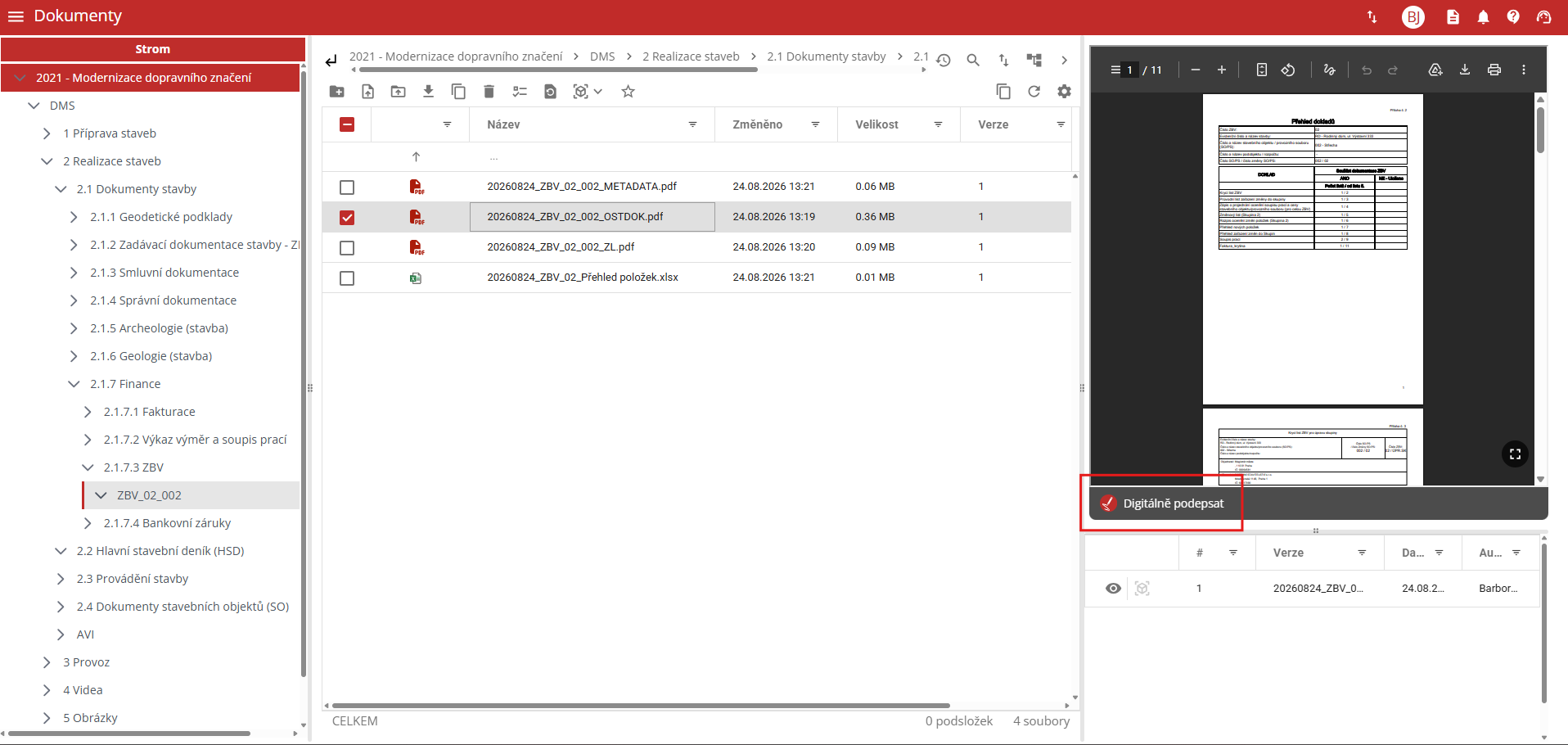Select 2.1.7.4 Bankovní záruky tree item

[x=167, y=523]
